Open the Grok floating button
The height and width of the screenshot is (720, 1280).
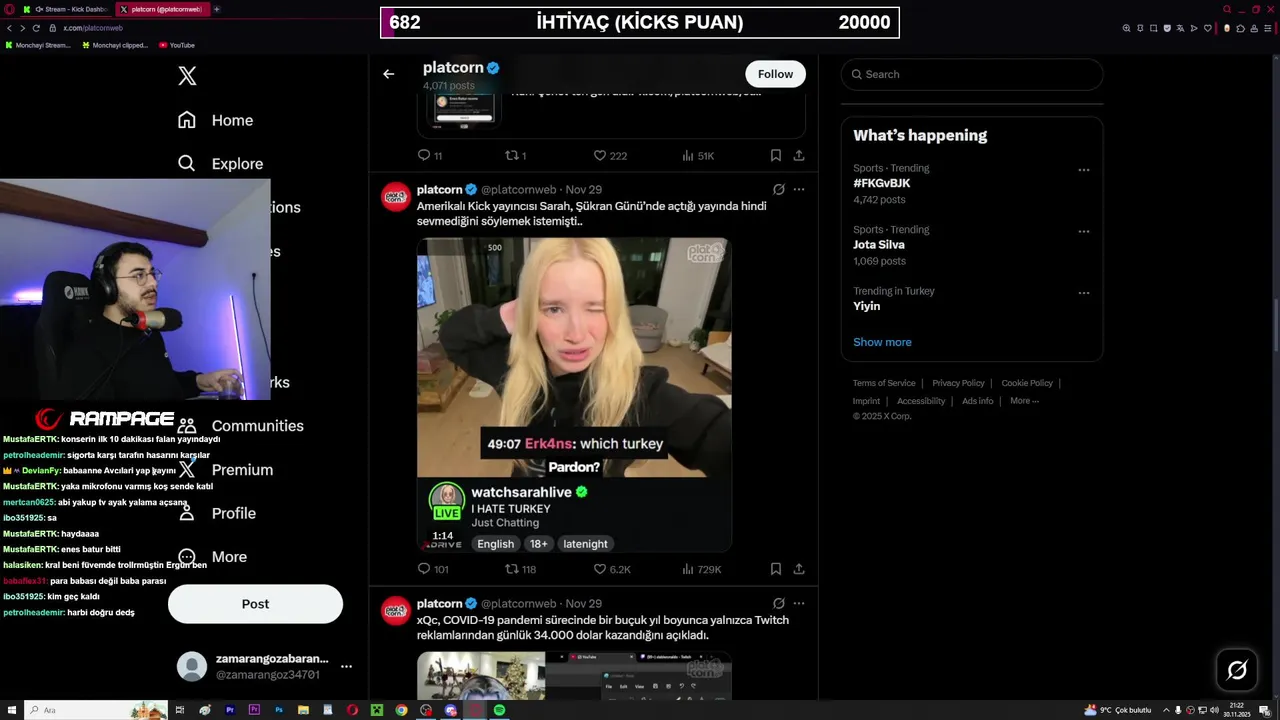click(x=1237, y=670)
